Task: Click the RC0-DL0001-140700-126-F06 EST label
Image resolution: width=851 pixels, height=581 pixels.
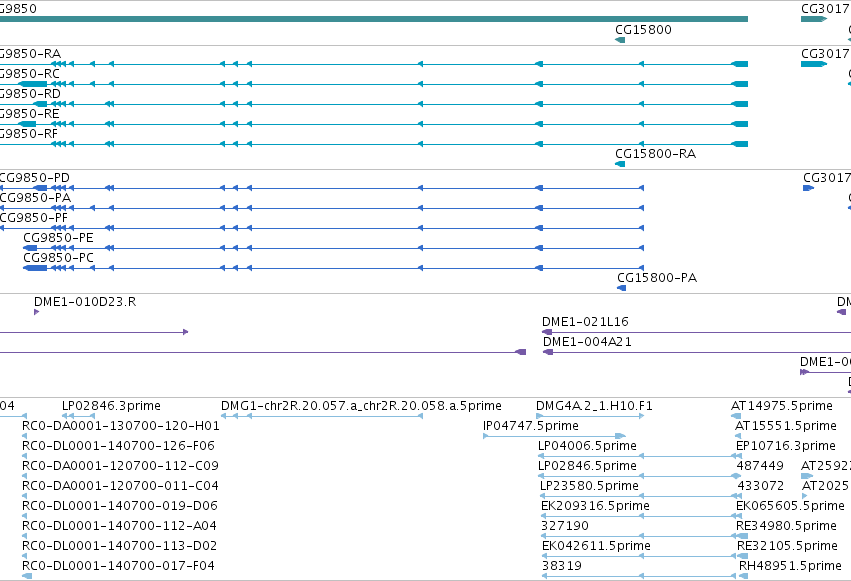Action: pyautogui.click(x=118, y=446)
